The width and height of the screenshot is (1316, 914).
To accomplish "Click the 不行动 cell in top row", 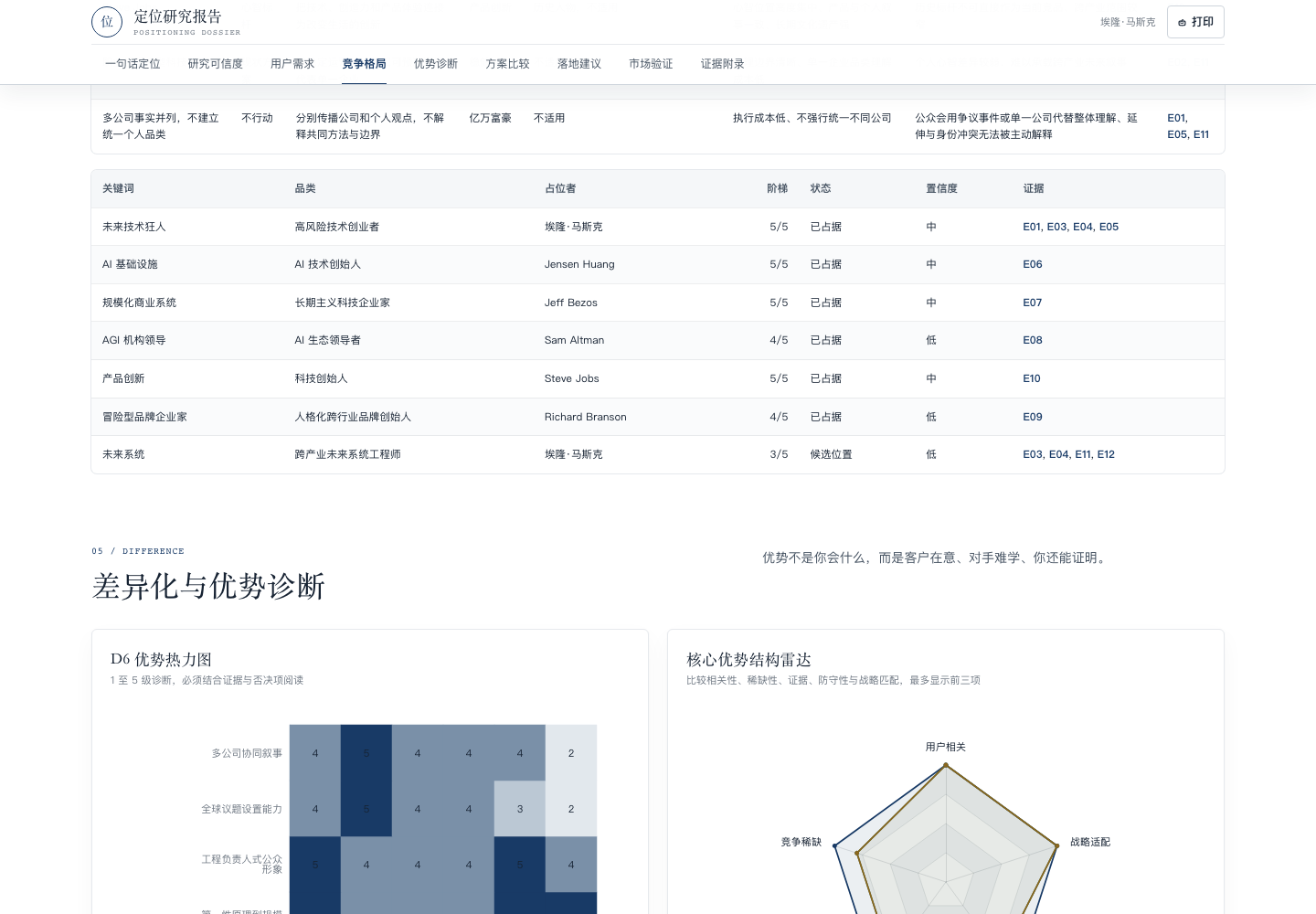I will point(257,118).
